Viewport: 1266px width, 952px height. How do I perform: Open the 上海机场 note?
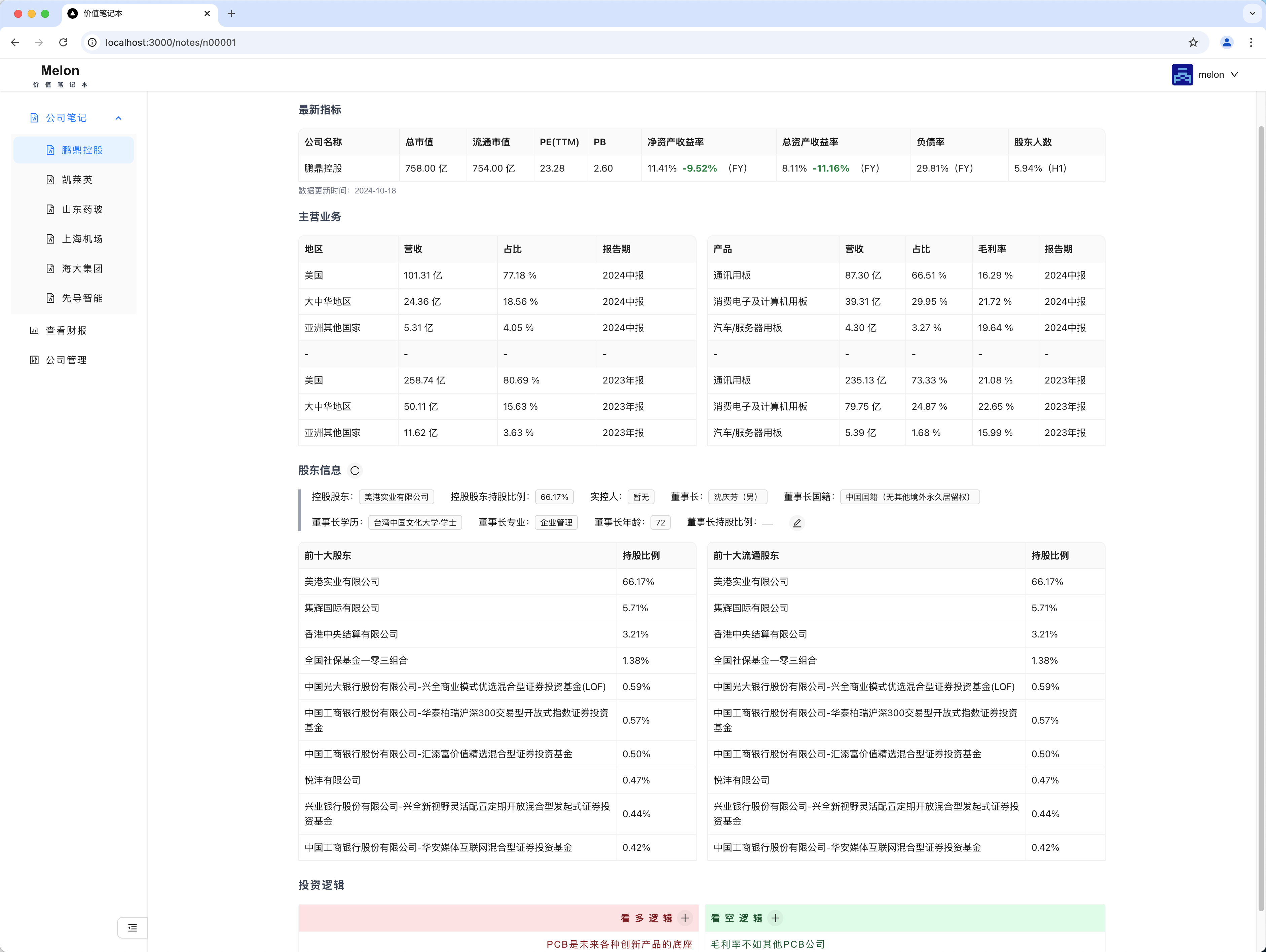coord(74,239)
